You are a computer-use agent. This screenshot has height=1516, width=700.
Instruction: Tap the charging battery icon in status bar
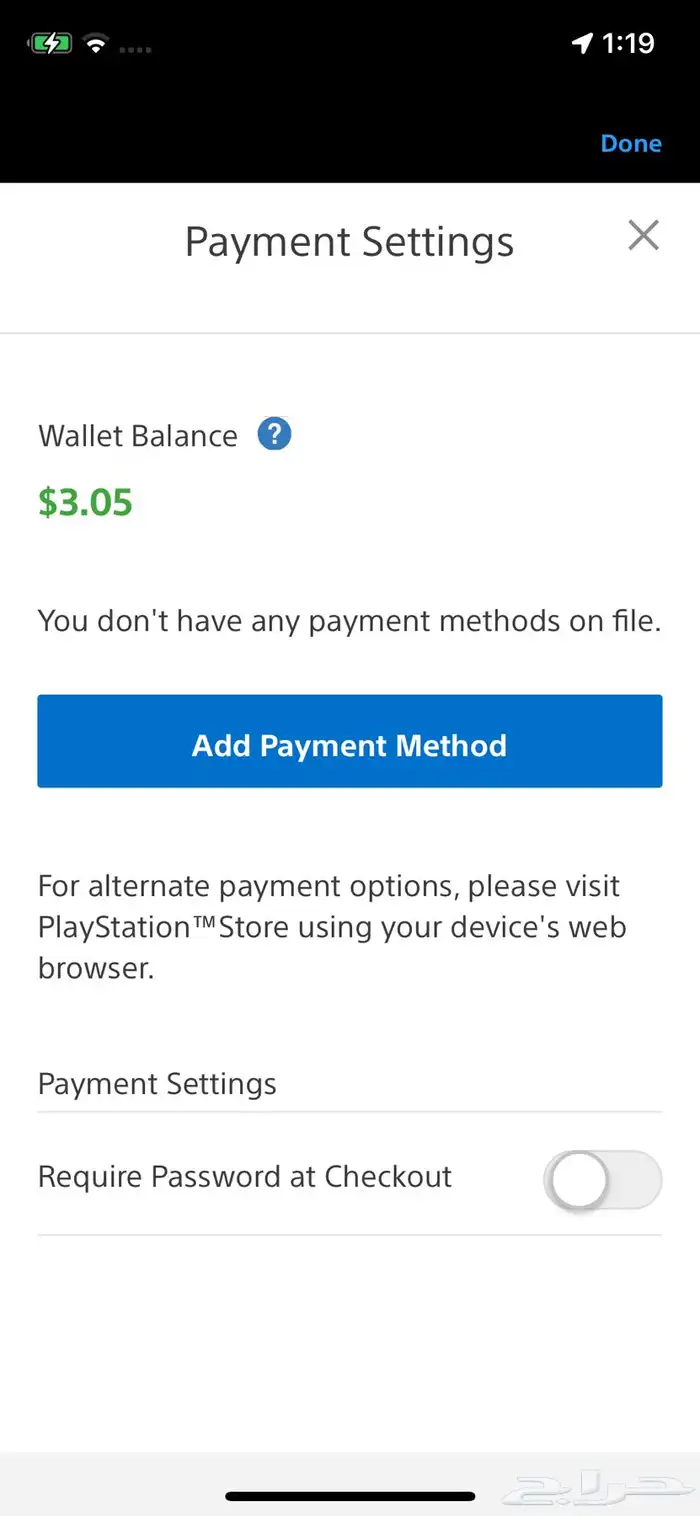tap(49, 44)
